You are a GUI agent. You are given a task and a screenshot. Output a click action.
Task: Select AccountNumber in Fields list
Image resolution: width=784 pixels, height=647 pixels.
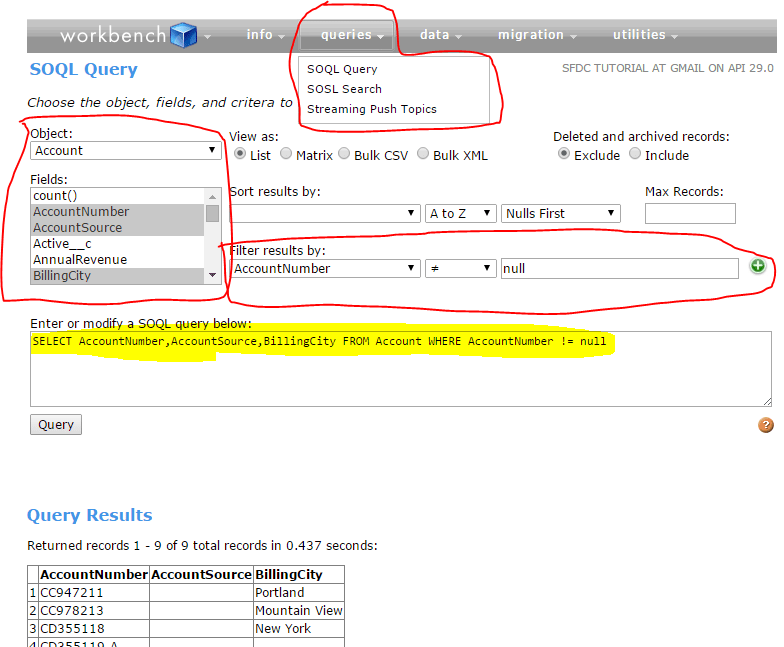tap(118, 212)
